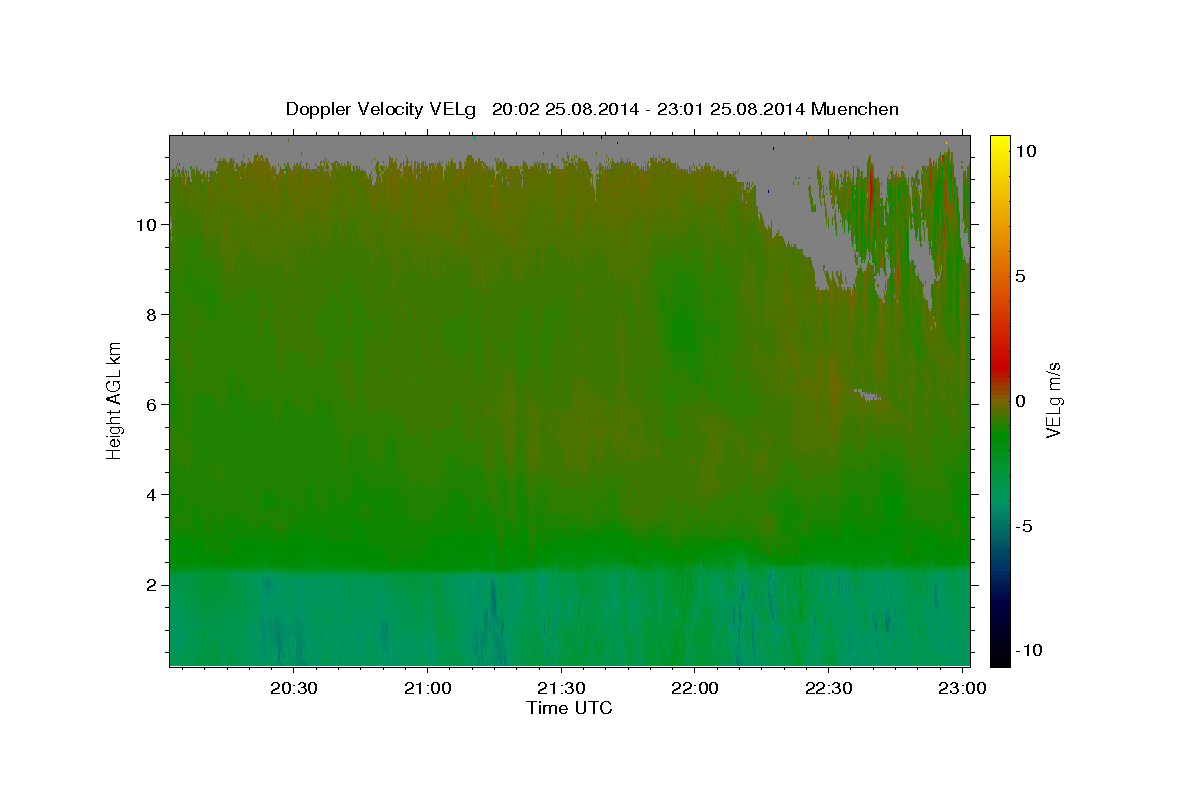Click the 20:30 time tick label
The image size is (1200, 800).
(x=294, y=689)
